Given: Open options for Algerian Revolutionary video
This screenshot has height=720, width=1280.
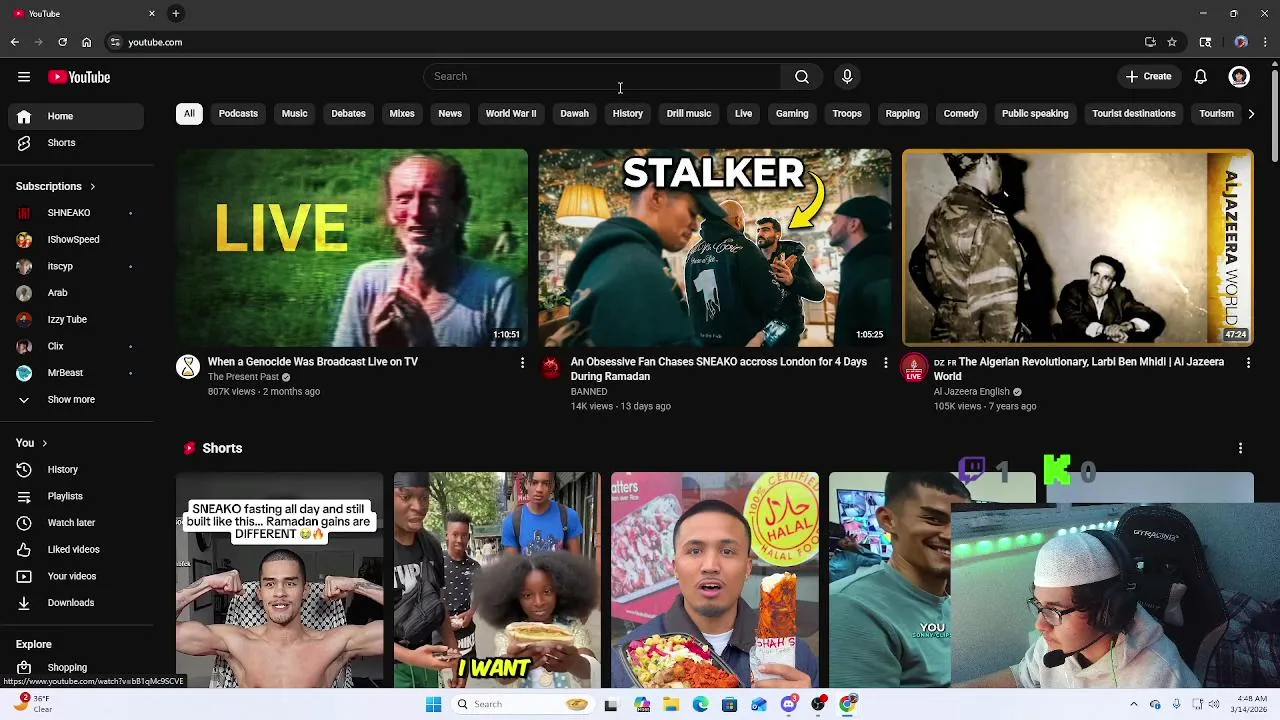Looking at the screenshot, I should click(1248, 362).
